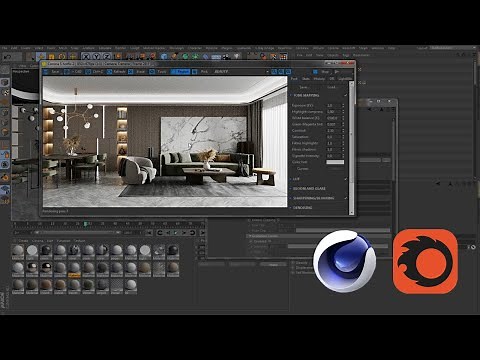Toggle the Z axis lock
The image size is (480, 360).
click(x=107, y=56)
